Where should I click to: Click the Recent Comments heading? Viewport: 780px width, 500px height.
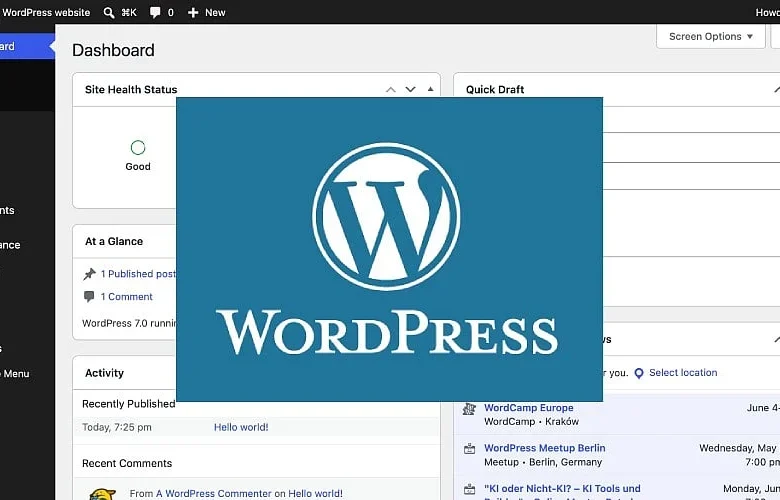pos(127,463)
